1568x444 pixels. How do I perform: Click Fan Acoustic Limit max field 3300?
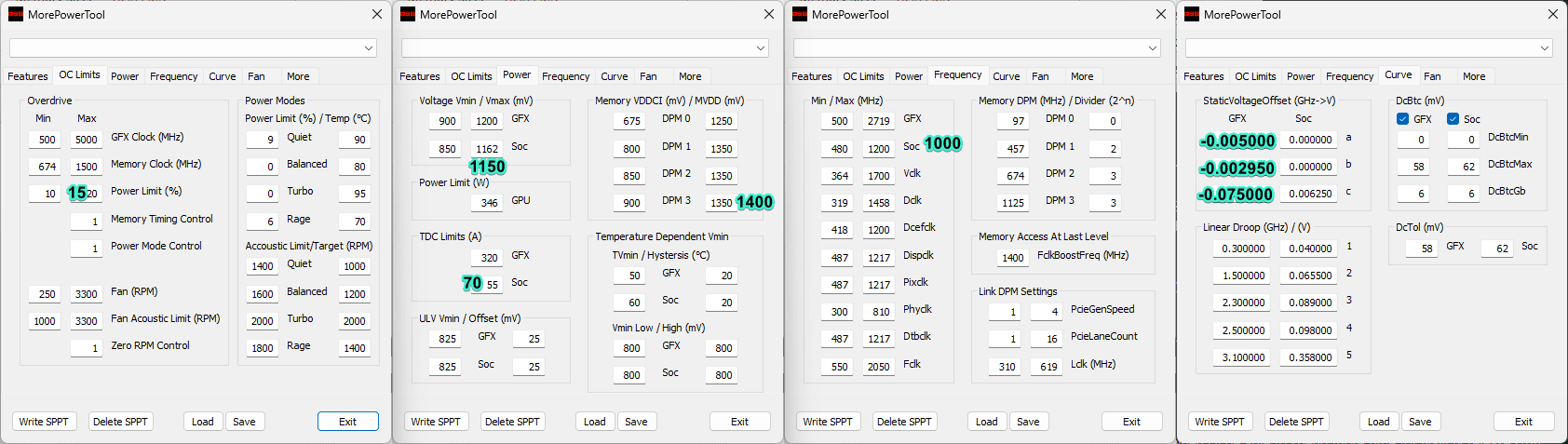[x=86, y=321]
